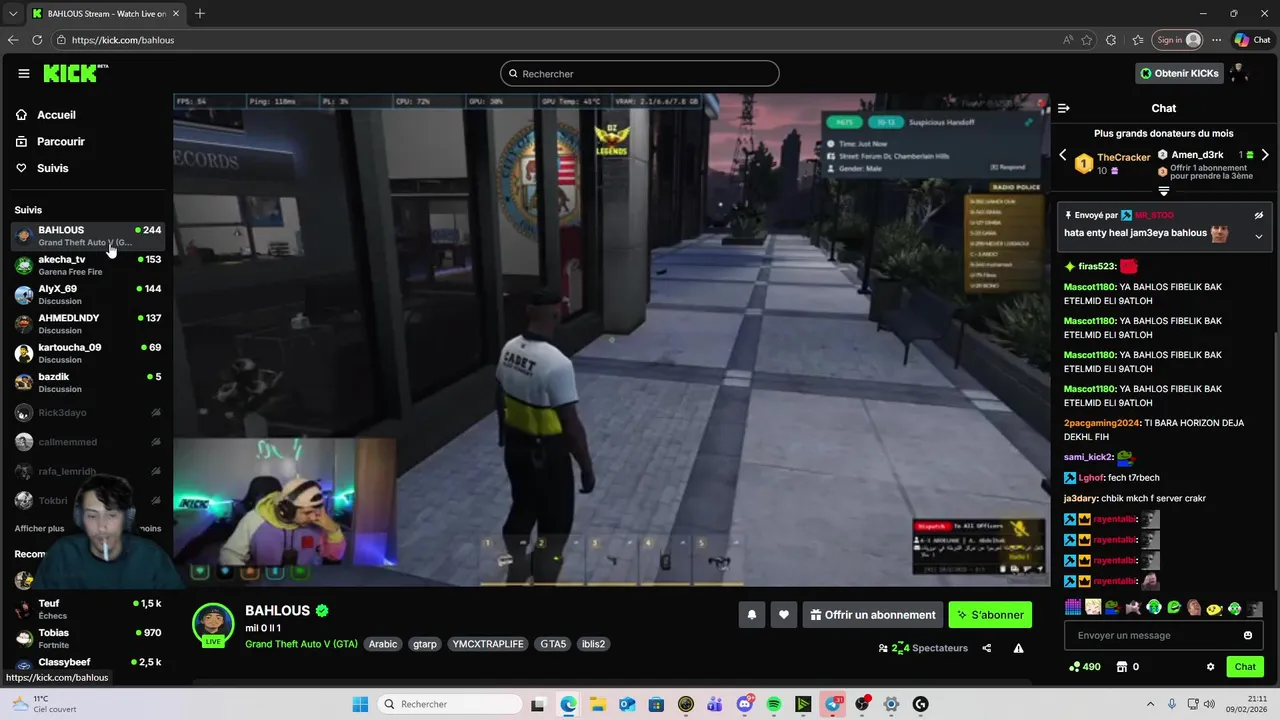The height and width of the screenshot is (720, 1280).
Task: Click the share stream icon
Action: coord(987,648)
